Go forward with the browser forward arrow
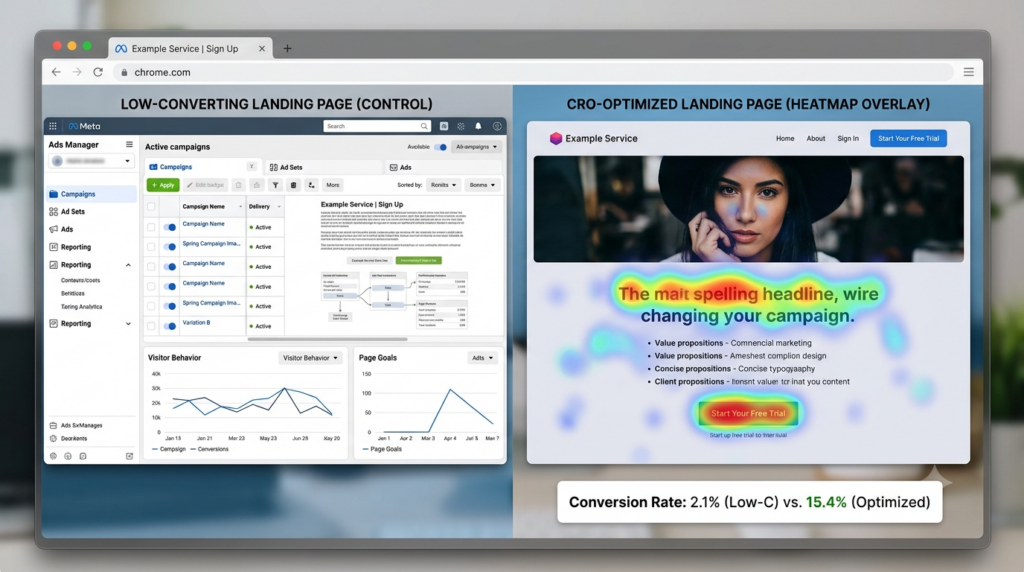This screenshot has width=1024, height=572. (x=77, y=72)
